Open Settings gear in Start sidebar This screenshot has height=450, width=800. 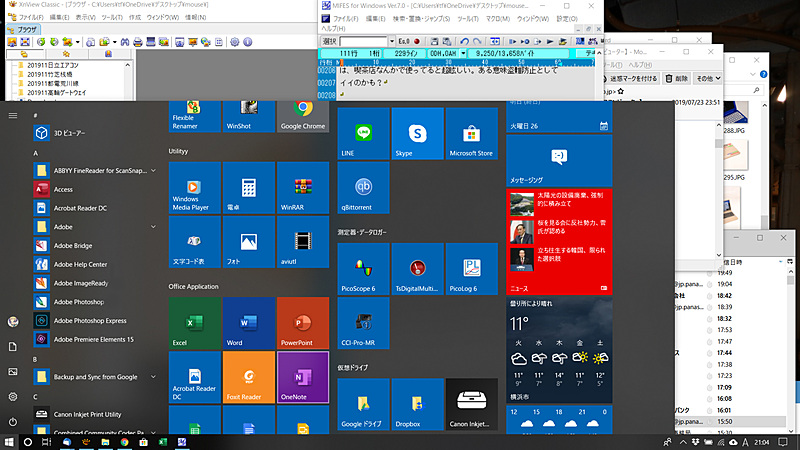click(13, 396)
